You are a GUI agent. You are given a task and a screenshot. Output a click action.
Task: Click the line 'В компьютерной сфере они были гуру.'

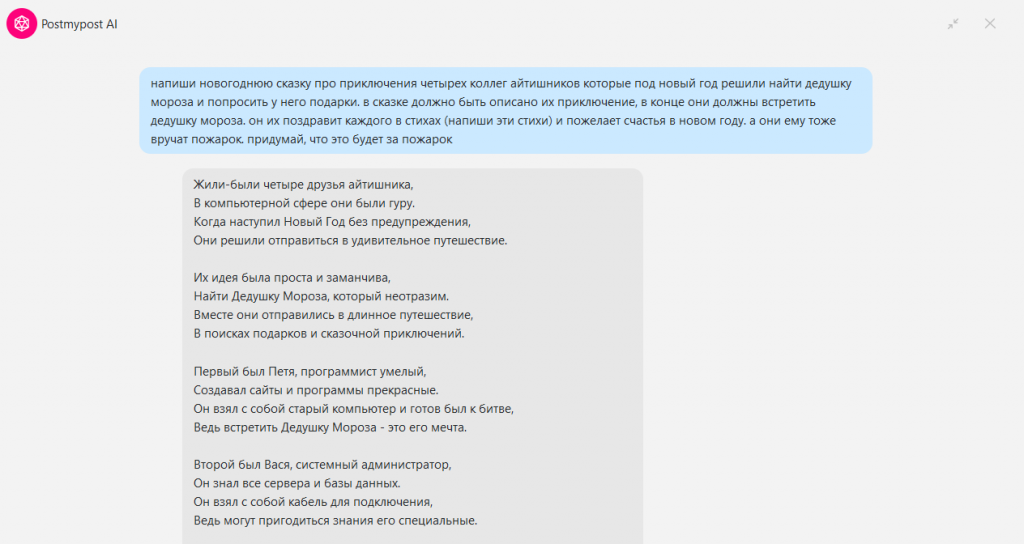coord(304,203)
